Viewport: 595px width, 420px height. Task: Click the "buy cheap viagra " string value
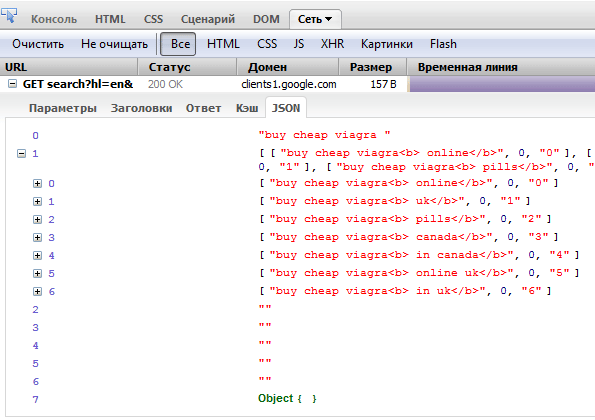324,135
